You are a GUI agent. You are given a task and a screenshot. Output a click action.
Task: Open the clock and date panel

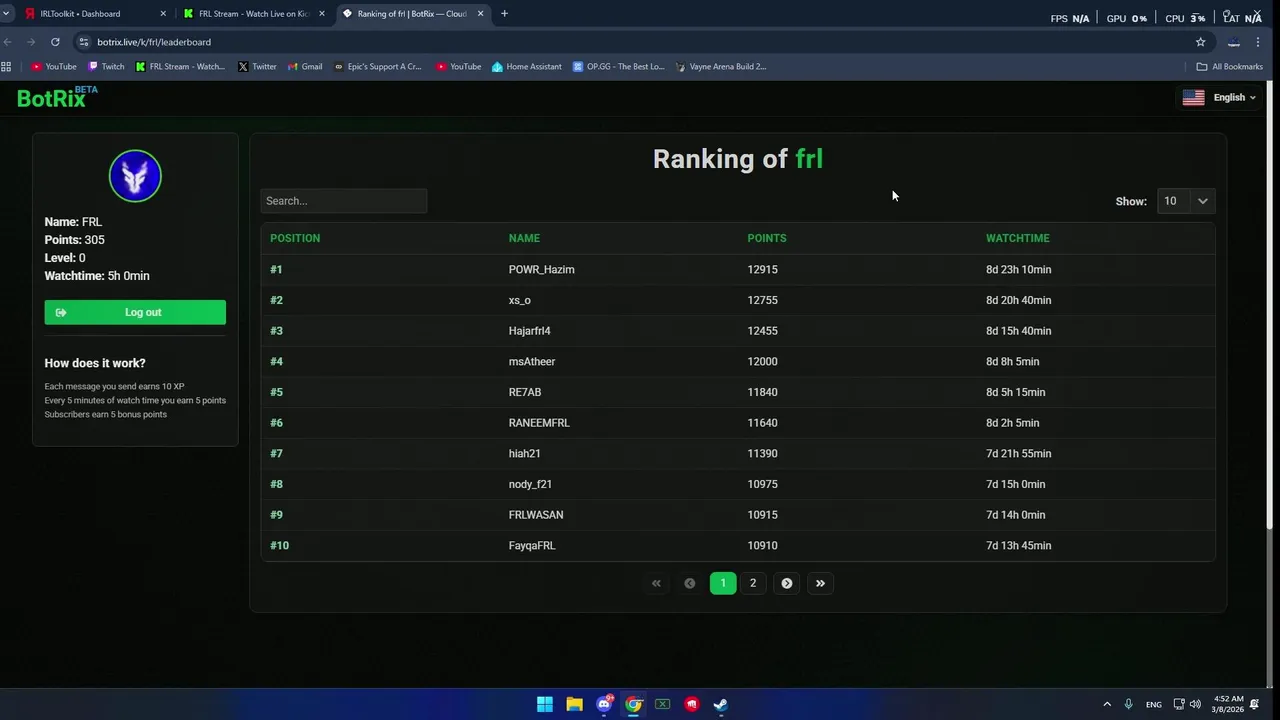point(1229,704)
